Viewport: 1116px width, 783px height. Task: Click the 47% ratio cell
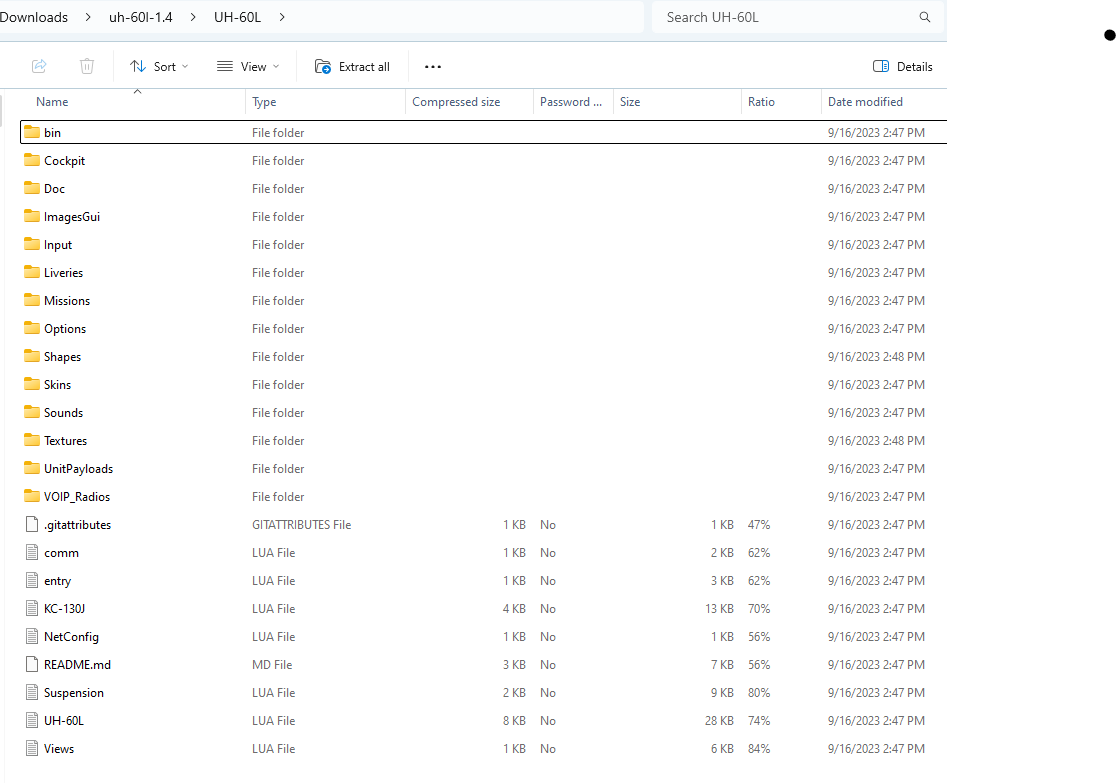click(759, 525)
